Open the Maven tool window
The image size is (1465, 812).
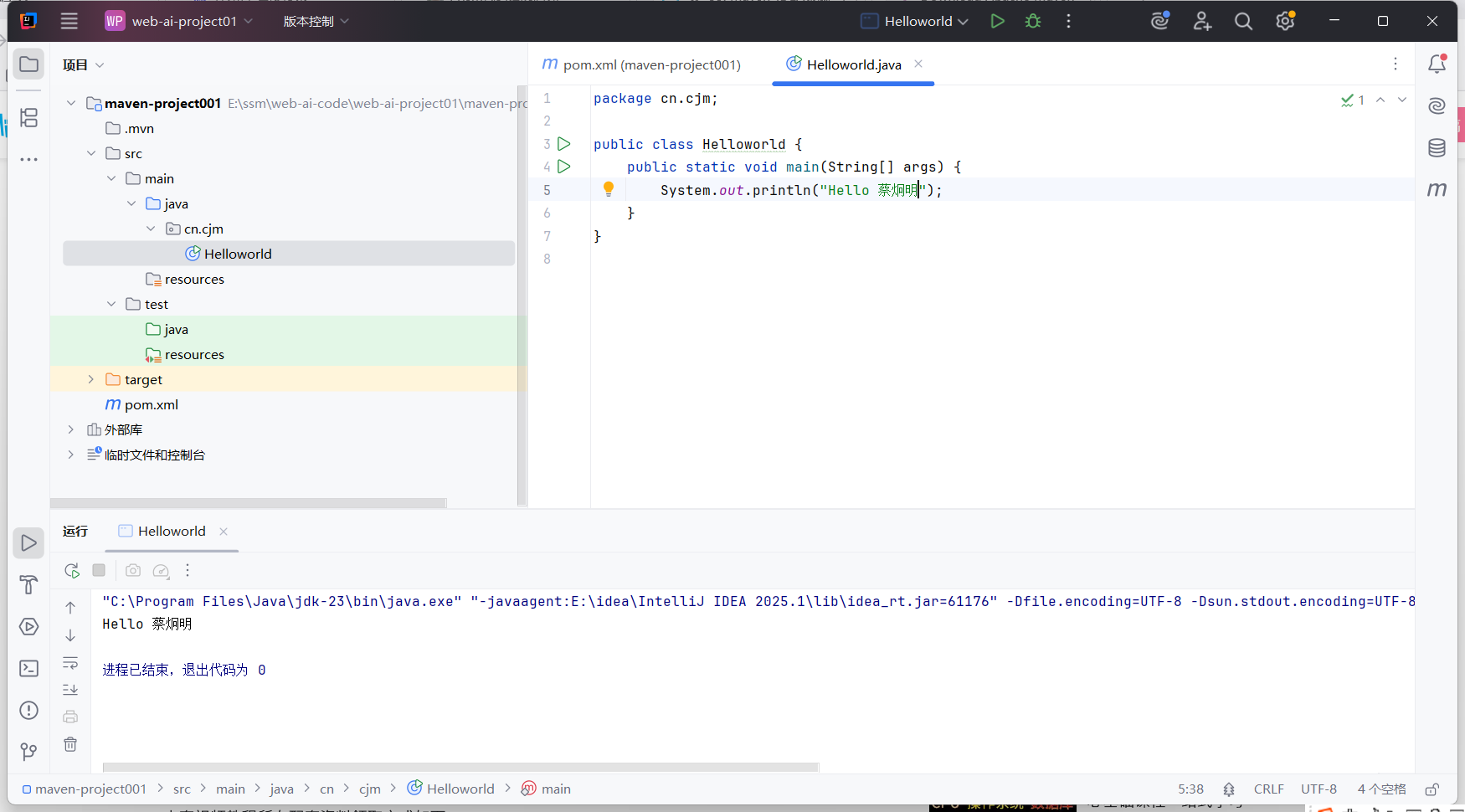1437,190
